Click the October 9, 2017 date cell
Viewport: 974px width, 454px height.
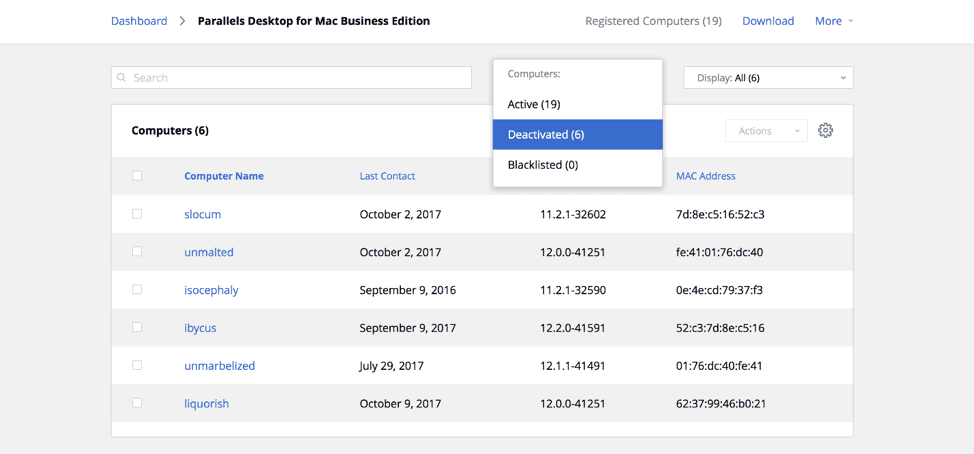(400, 404)
